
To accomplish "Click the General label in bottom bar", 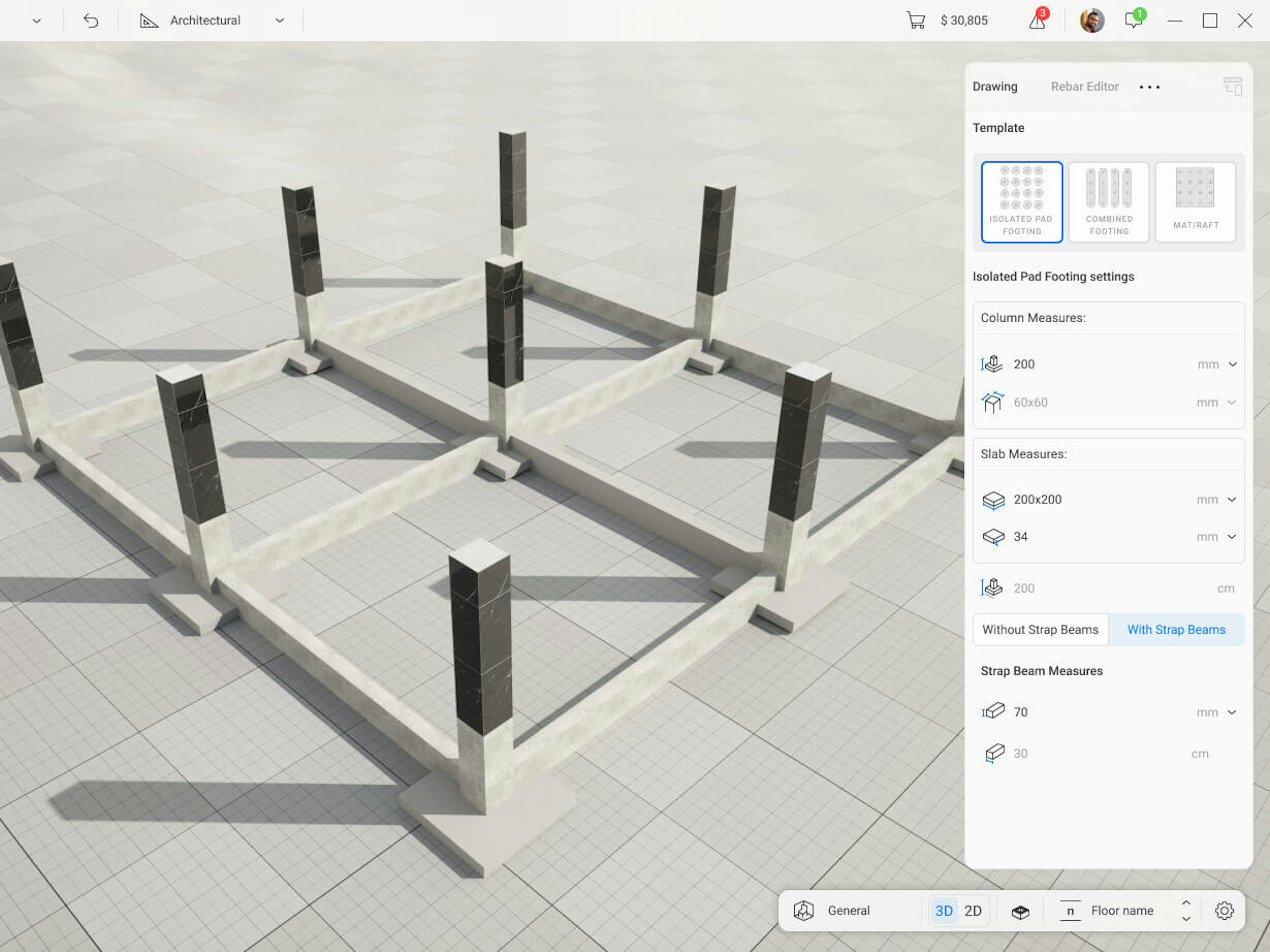I will pos(849,911).
